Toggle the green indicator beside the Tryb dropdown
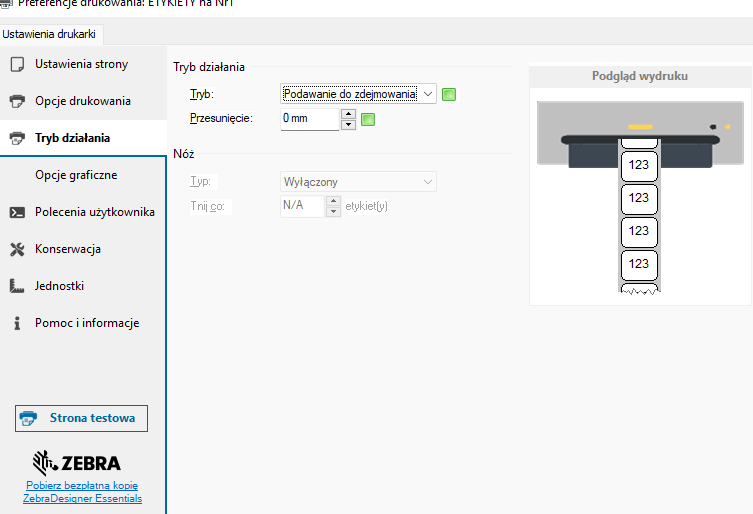 tap(449, 94)
